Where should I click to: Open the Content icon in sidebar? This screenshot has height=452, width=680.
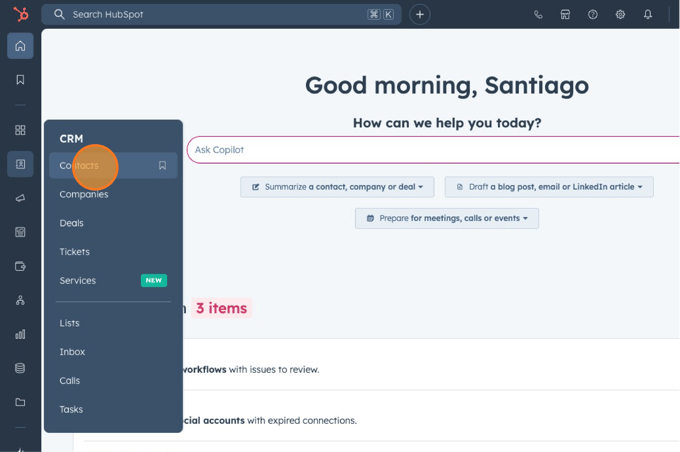pos(20,232)
